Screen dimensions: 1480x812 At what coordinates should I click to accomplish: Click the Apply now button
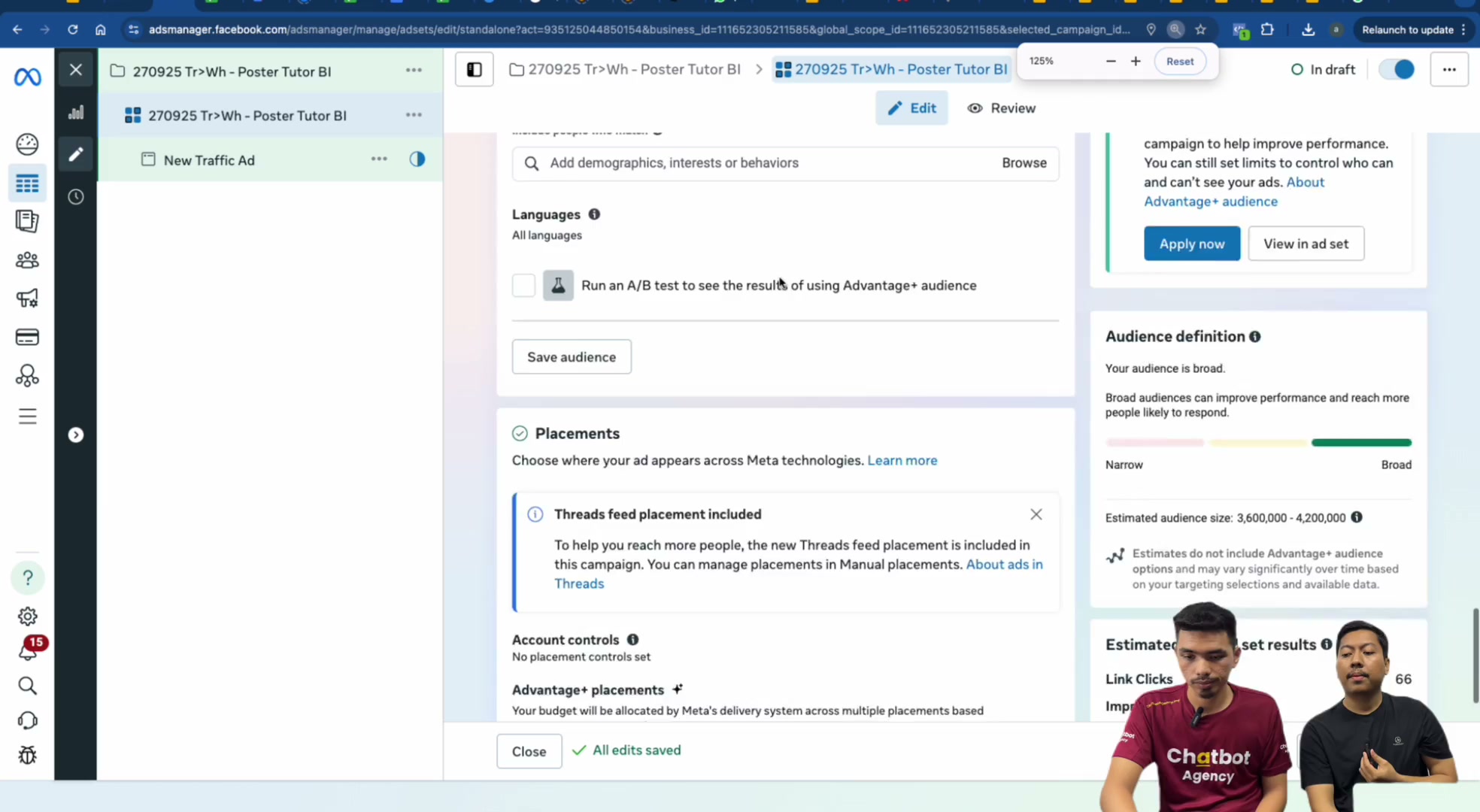pyautogui.click(x=1192, y=244)
